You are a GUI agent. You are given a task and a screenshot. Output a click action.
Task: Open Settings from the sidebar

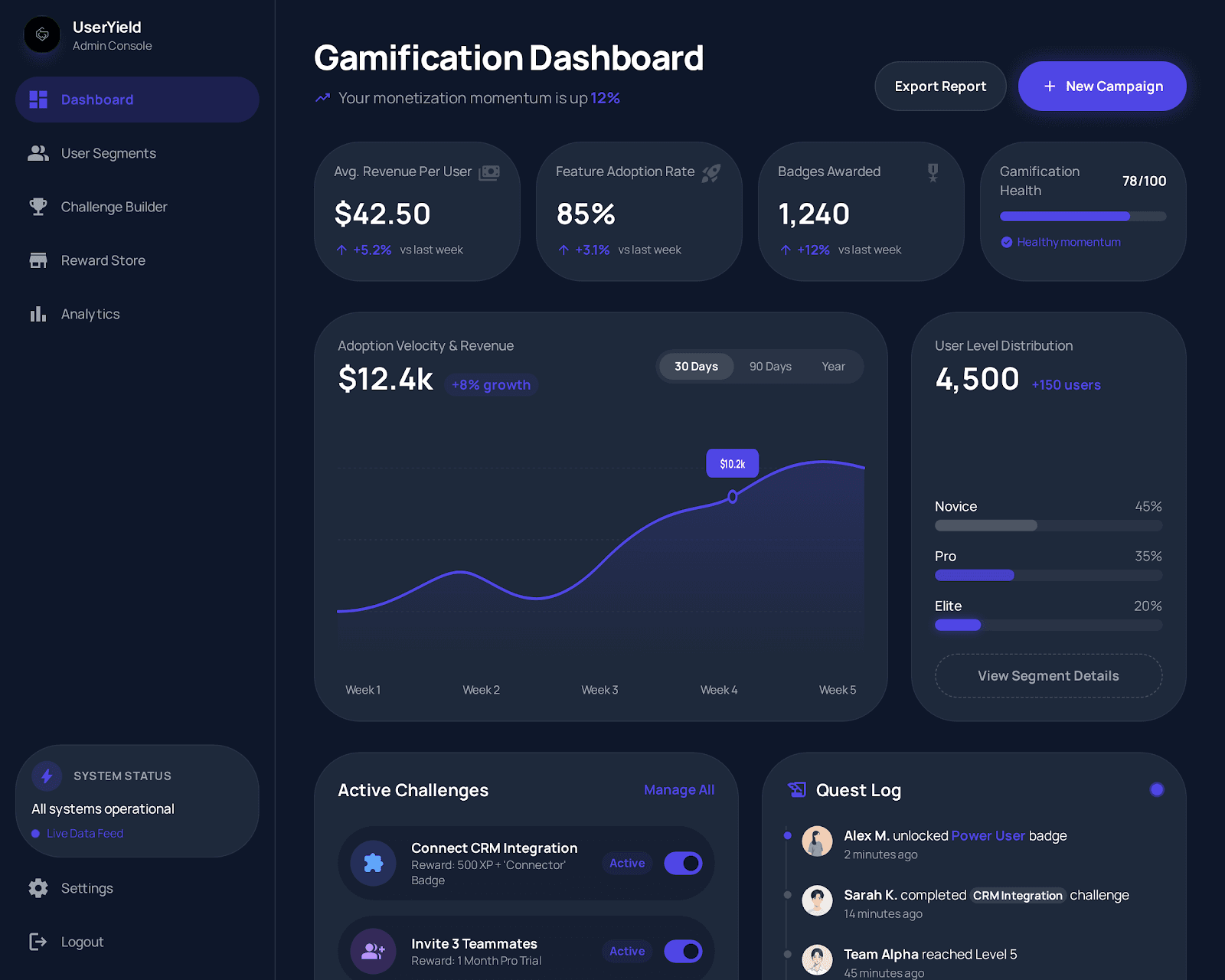87,888
